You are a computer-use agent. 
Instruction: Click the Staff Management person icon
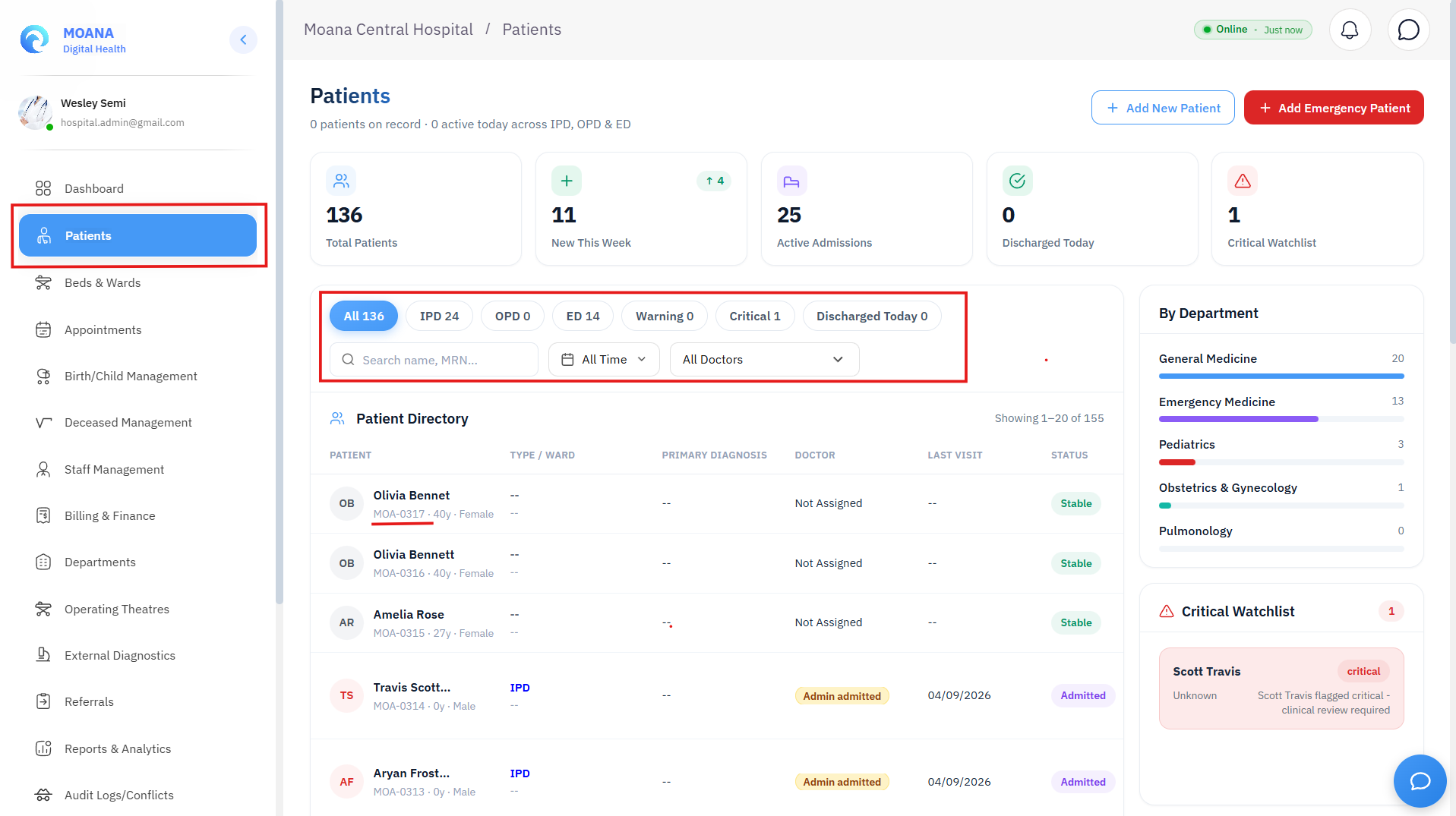pos(43,469)
